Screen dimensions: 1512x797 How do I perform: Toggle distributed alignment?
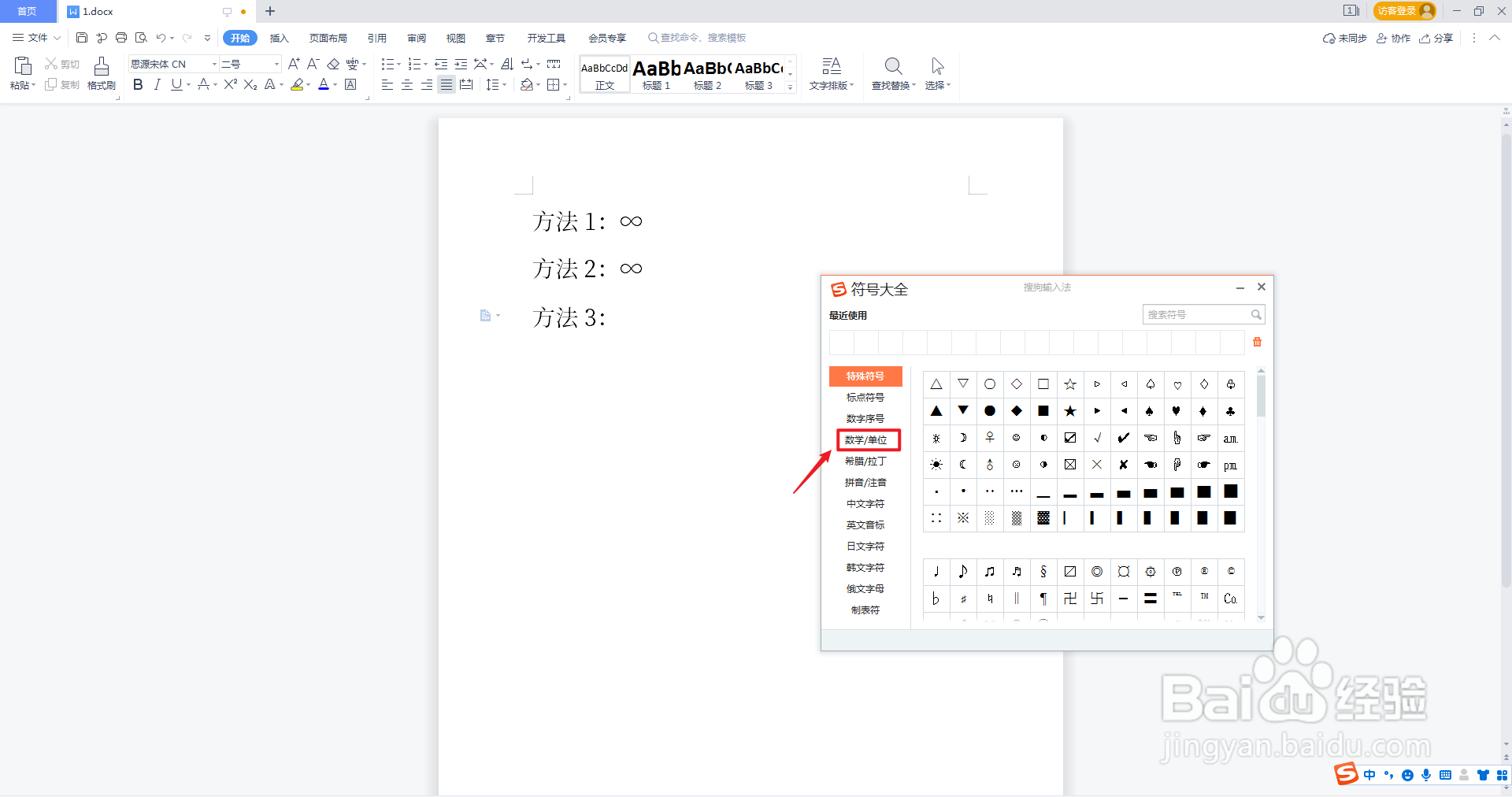[466, 84]
